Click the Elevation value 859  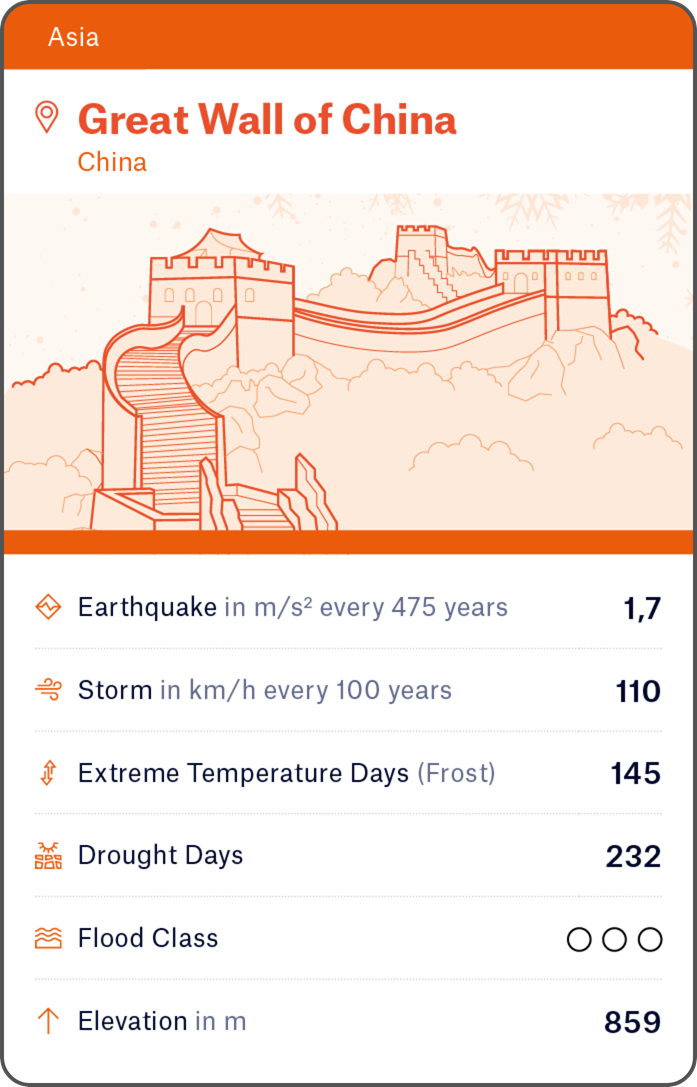(633, 1022)
